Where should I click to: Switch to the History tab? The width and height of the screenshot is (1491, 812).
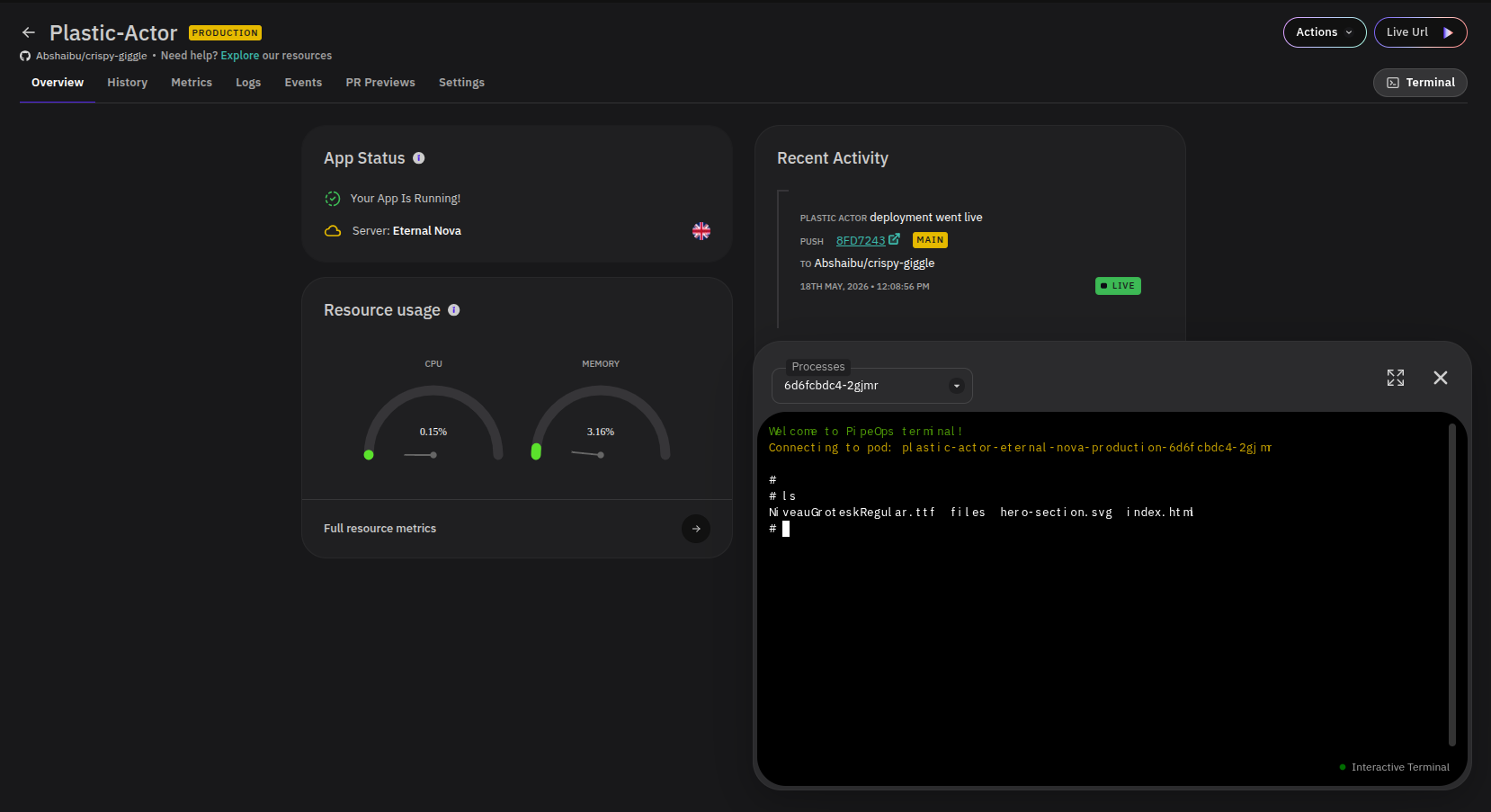point(128,83)
